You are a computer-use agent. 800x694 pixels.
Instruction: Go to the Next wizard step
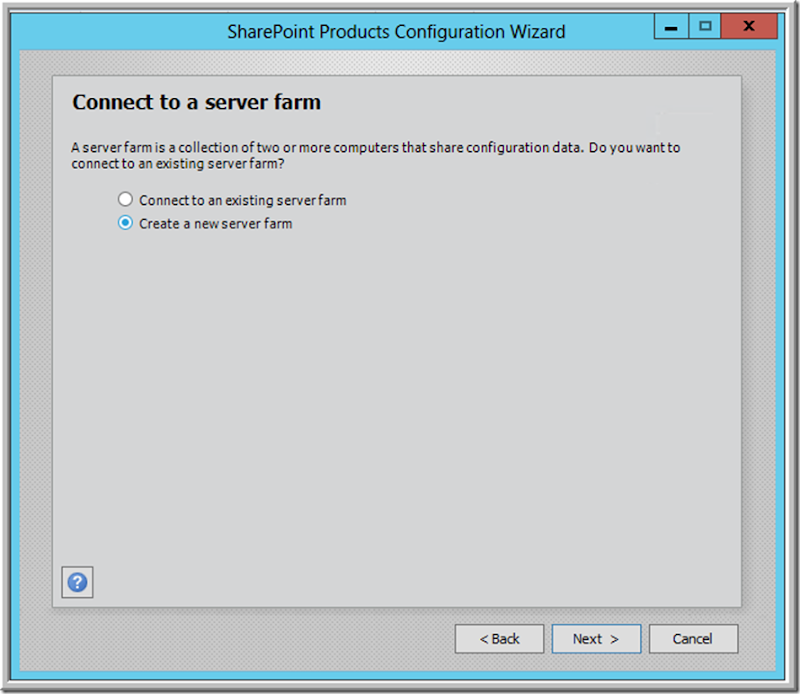(596, 638)
